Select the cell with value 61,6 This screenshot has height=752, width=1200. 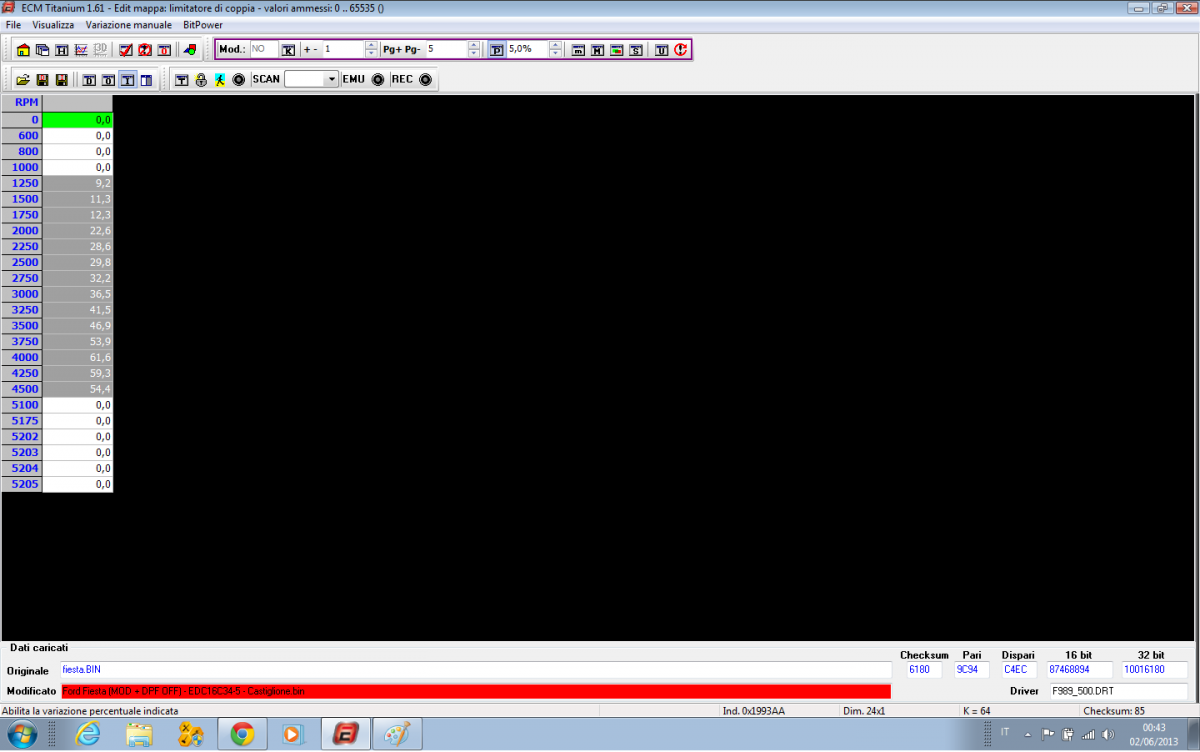click(x=78, y=357)
